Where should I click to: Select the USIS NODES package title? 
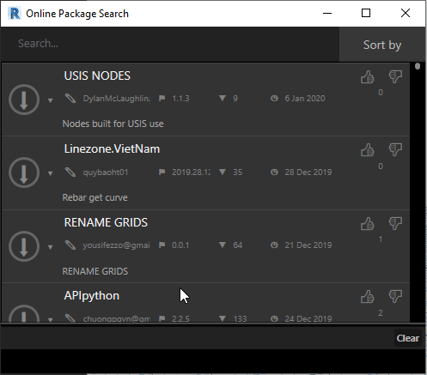pos(97,76)
